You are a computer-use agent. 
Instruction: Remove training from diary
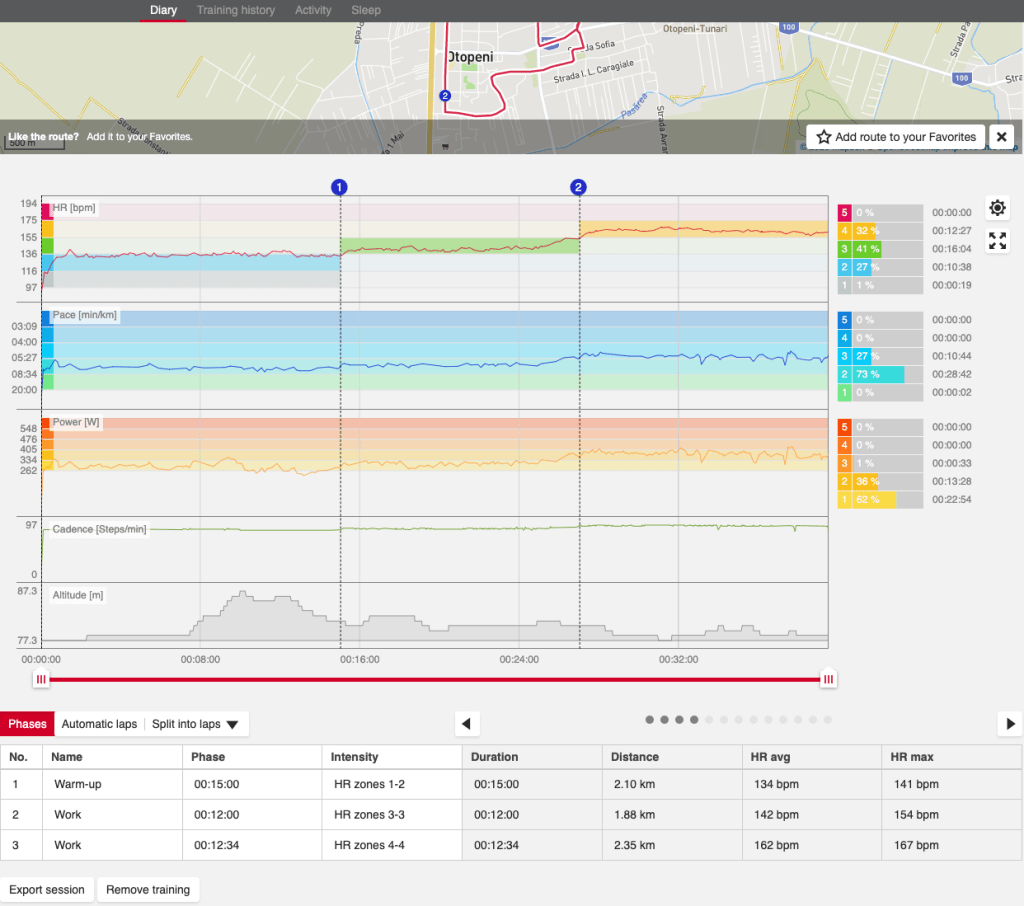(x=149, y=889)
